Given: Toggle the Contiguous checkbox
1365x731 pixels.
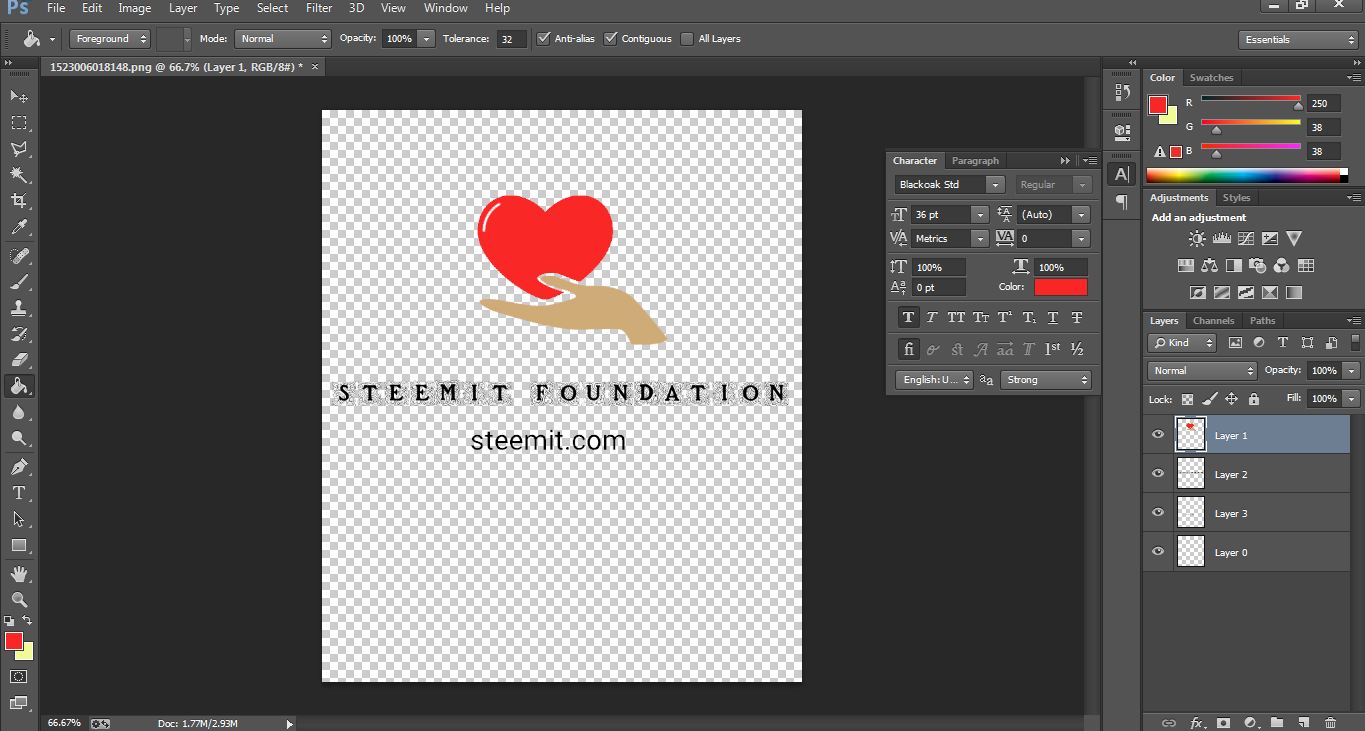Looking at the screenshot, I should (611, 39).
